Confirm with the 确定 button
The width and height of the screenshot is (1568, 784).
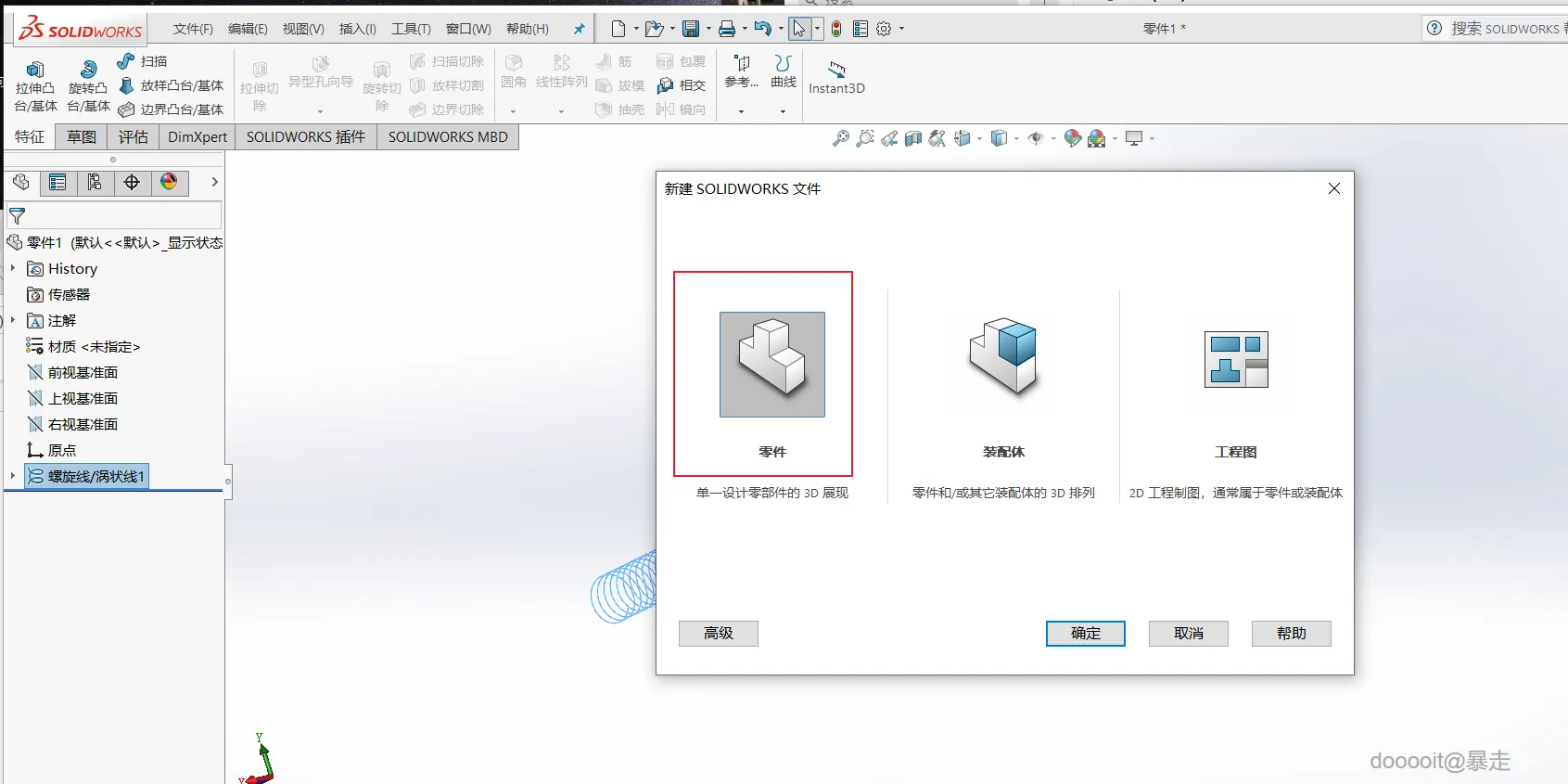(x=1086, y=634)
